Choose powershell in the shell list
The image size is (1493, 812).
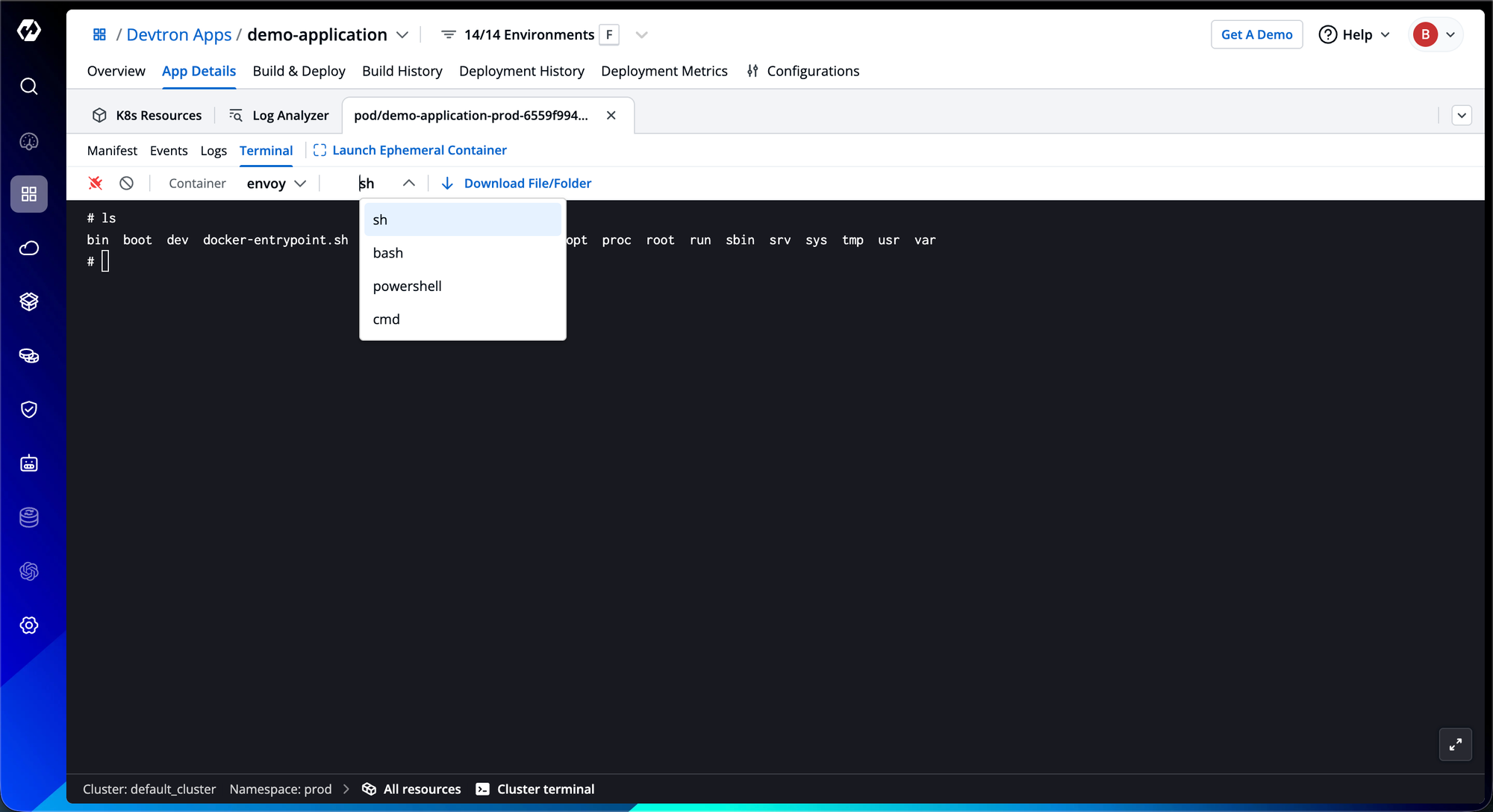408,287
